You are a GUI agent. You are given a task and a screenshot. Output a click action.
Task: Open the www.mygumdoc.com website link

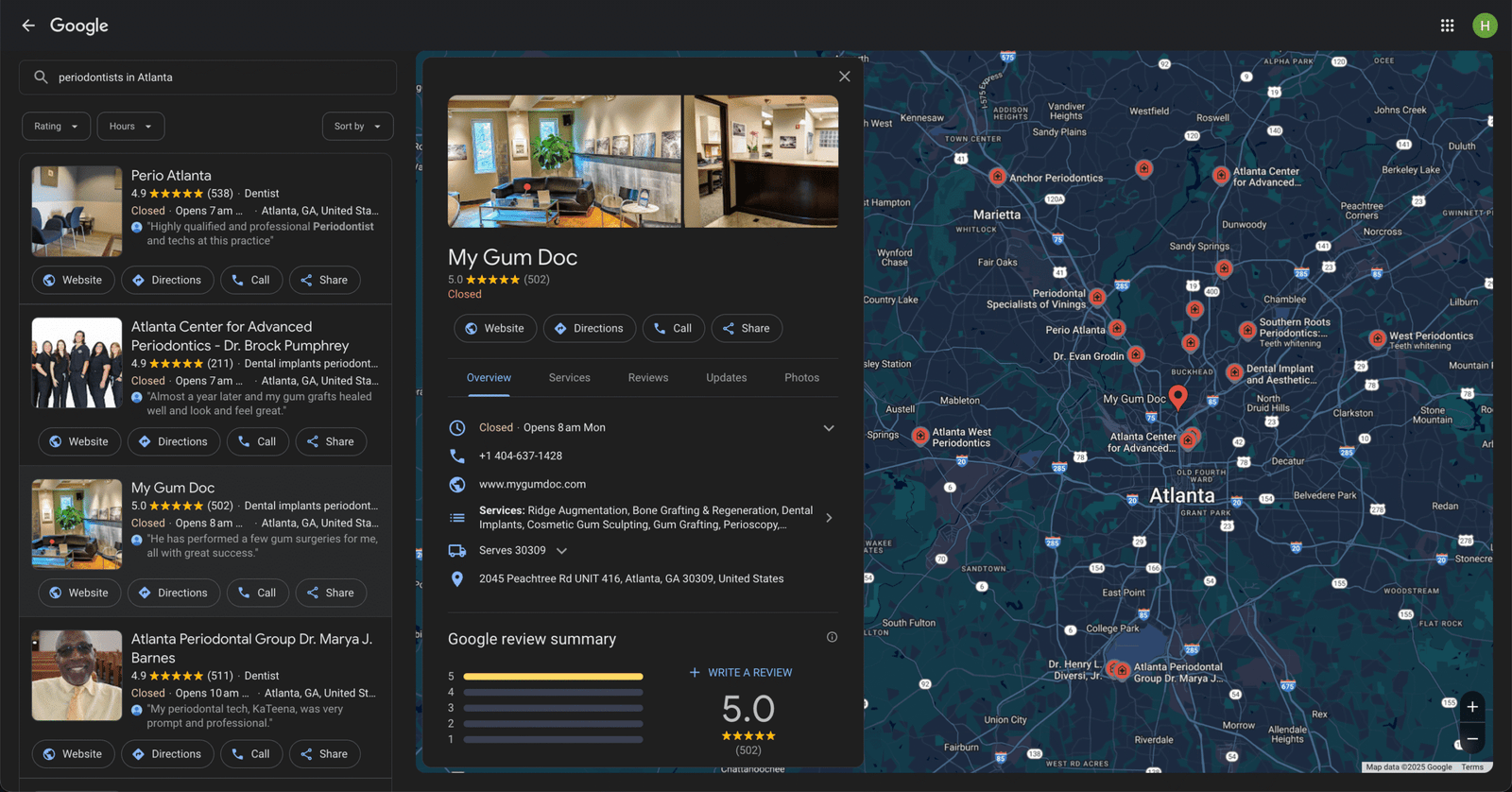pos(532,485)
